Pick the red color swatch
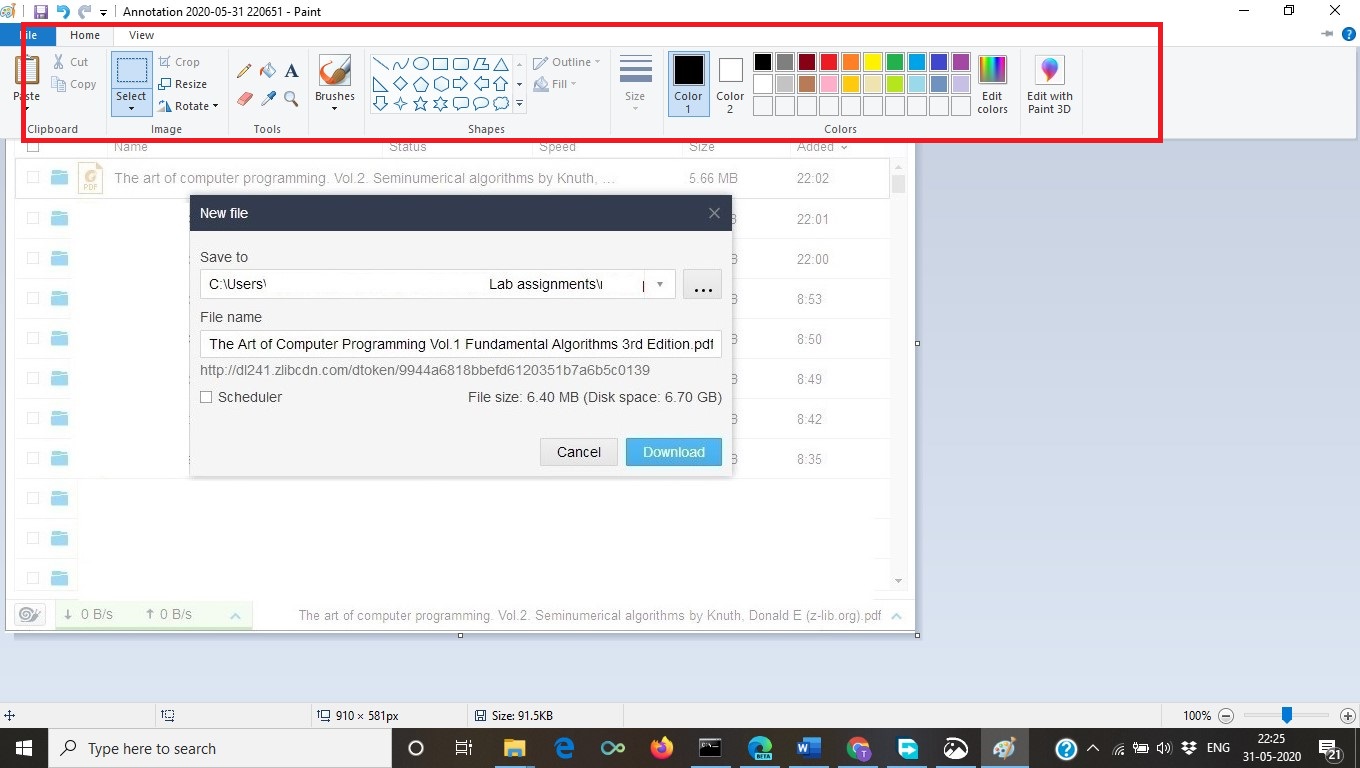This screenshot has height=768, width=1360. 829,62
